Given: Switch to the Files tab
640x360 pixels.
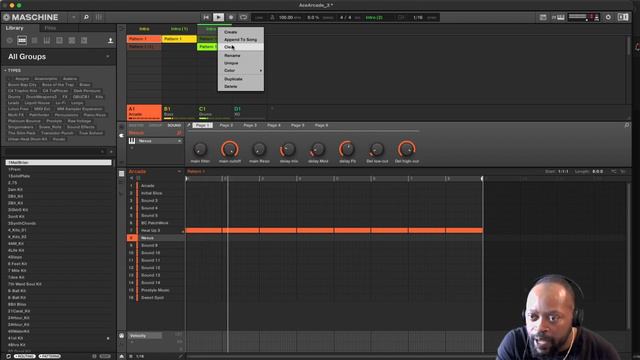Looking at the screenshot, I should (50, 28).
